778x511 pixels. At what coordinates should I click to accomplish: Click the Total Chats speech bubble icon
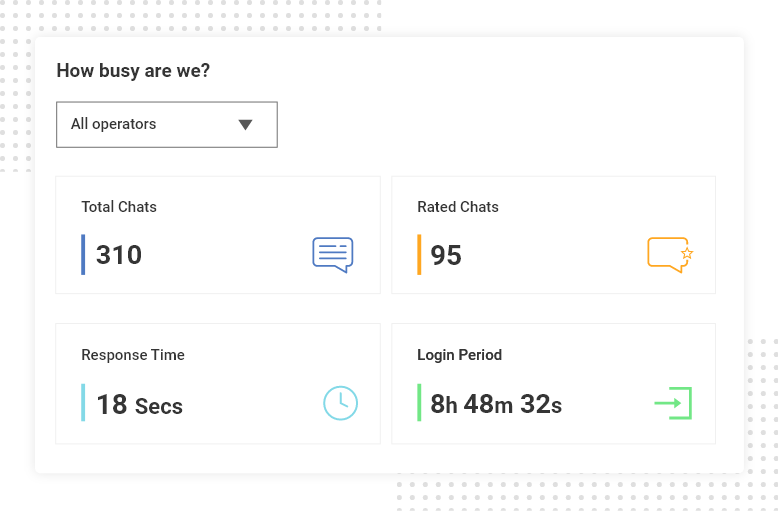click(332, 254)
